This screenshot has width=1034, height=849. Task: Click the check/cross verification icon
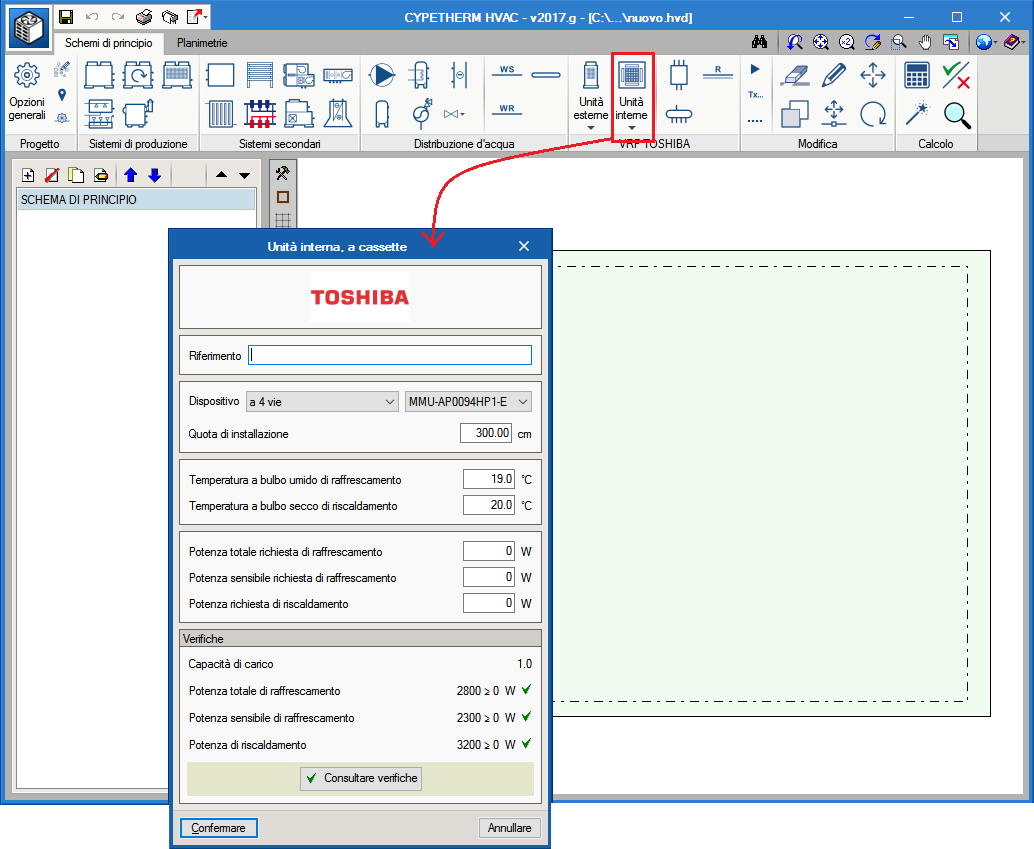956,75
